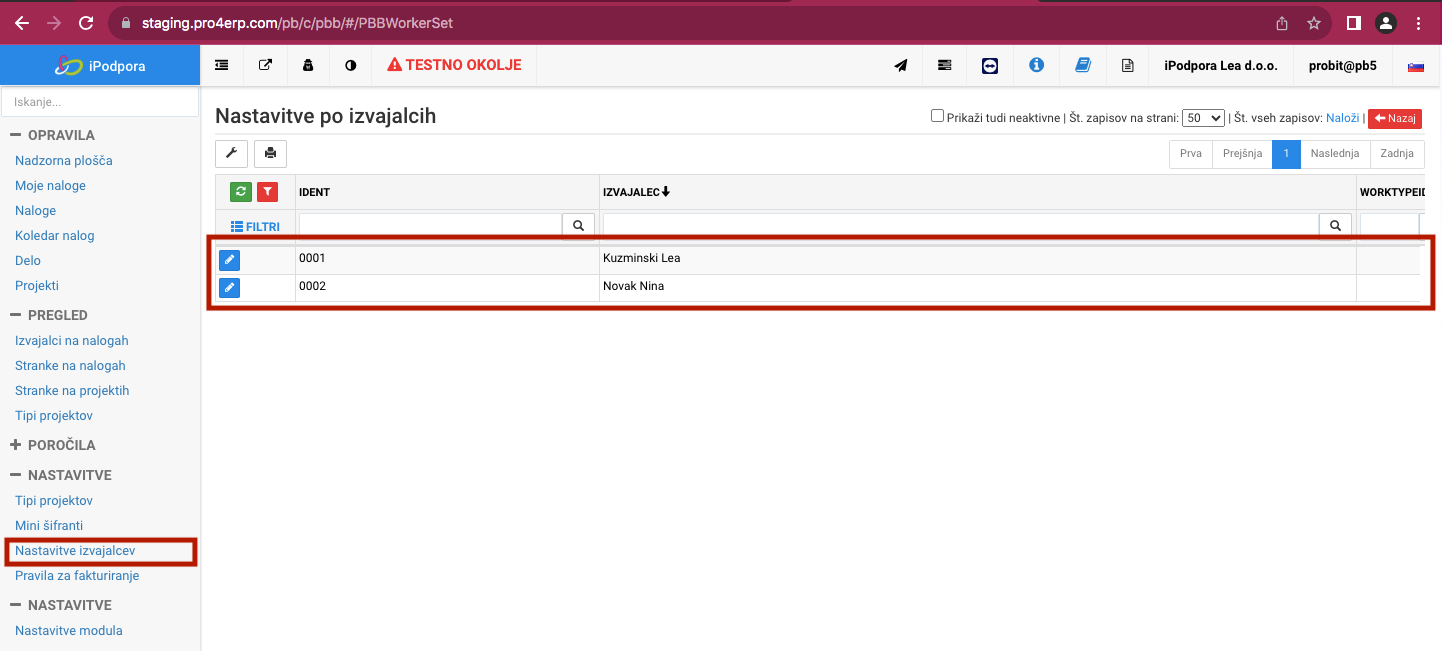Image resolution: width=1442 pixels, height=651 pixels.
Task: Click the document icon in header
Action: point(1128,65)
